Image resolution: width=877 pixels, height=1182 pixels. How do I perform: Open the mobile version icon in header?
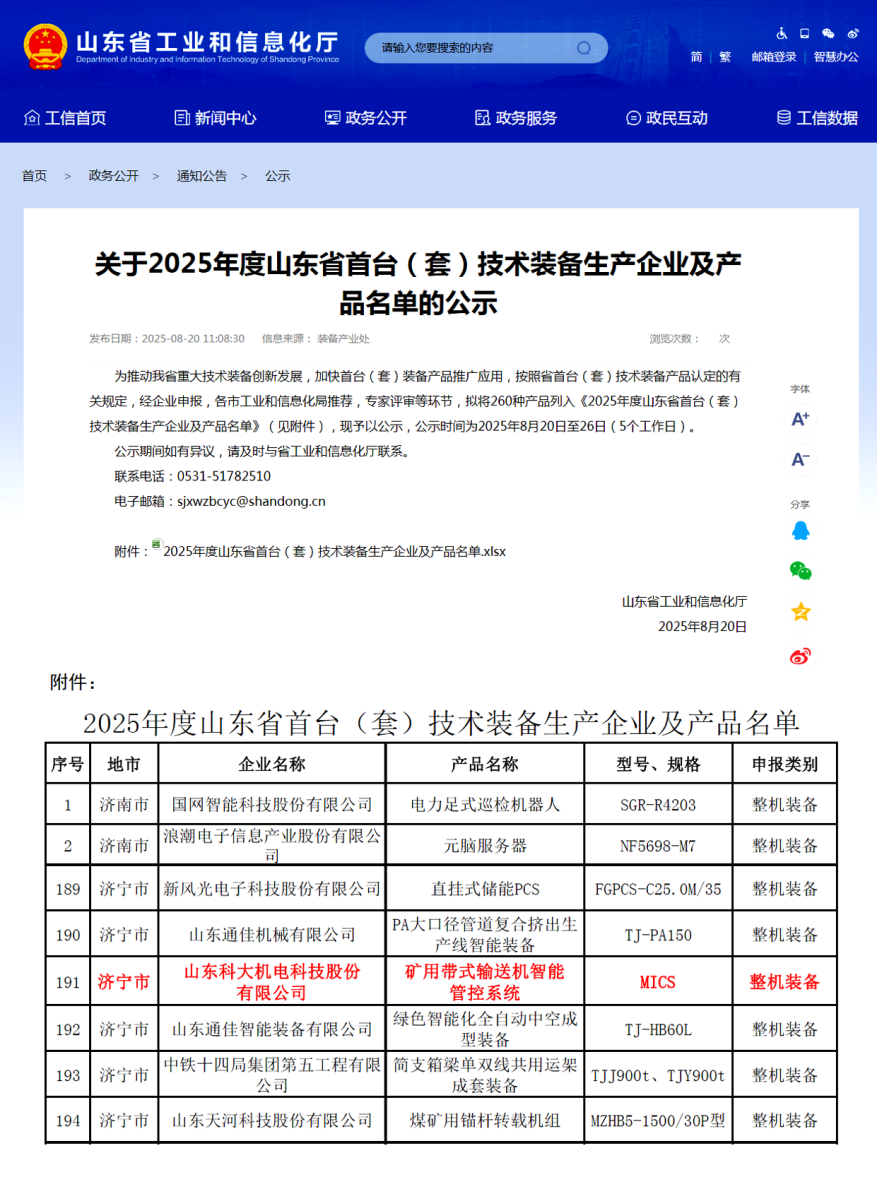click(x=804, y=33)
